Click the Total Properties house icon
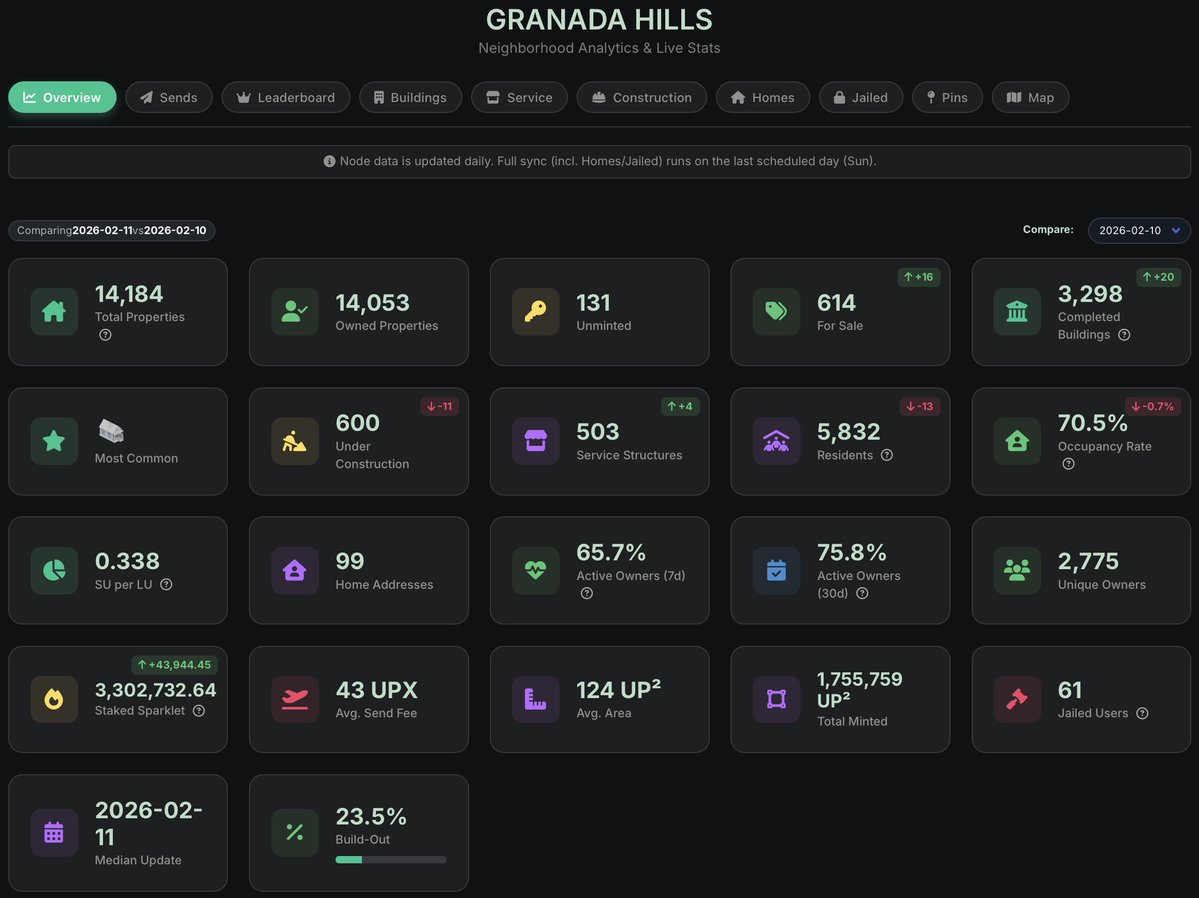Image resolution: width=1199 pixels, height=898 pixels. 54,311
